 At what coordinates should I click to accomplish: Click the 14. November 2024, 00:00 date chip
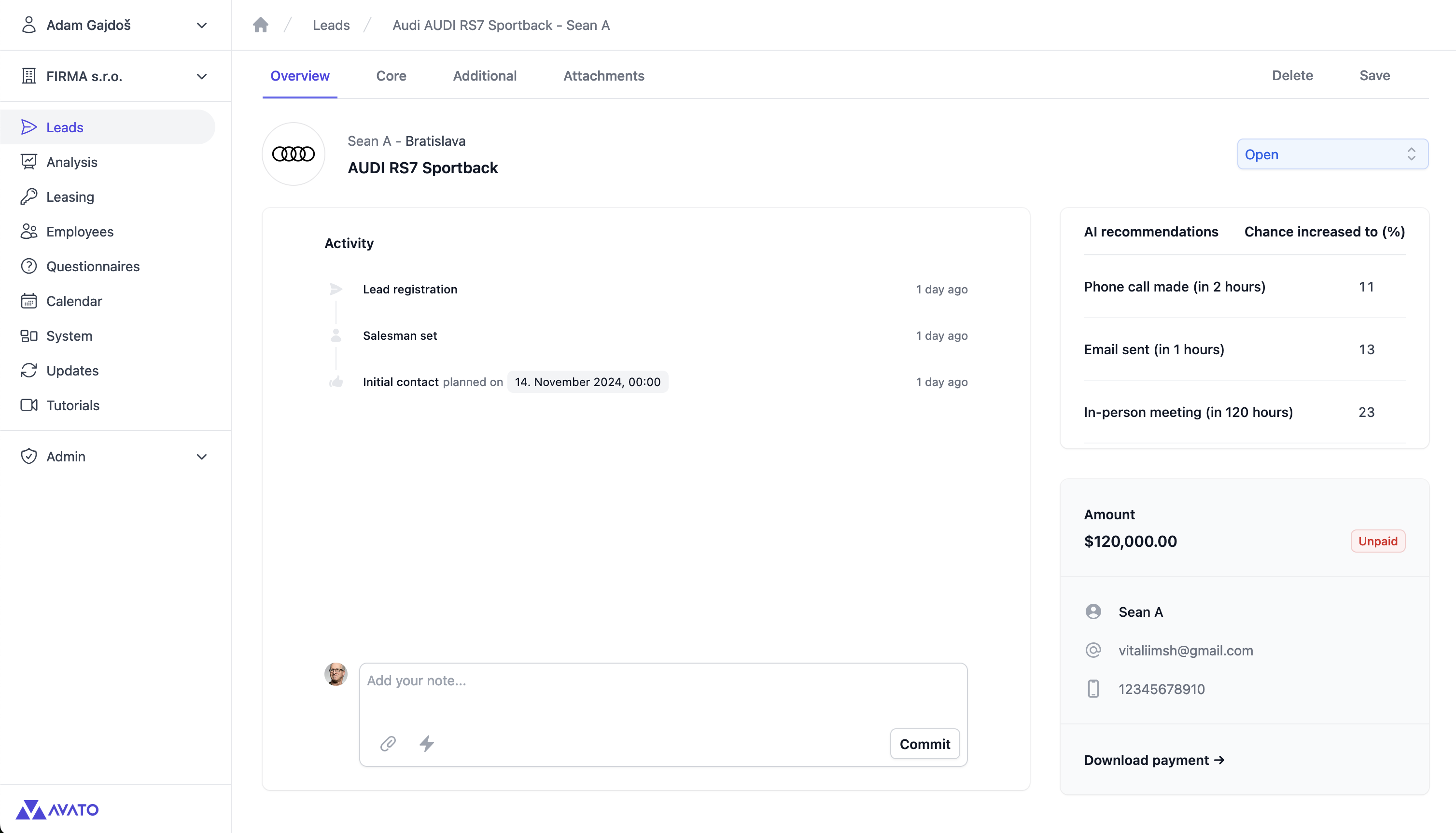click(x=588, y=382)
